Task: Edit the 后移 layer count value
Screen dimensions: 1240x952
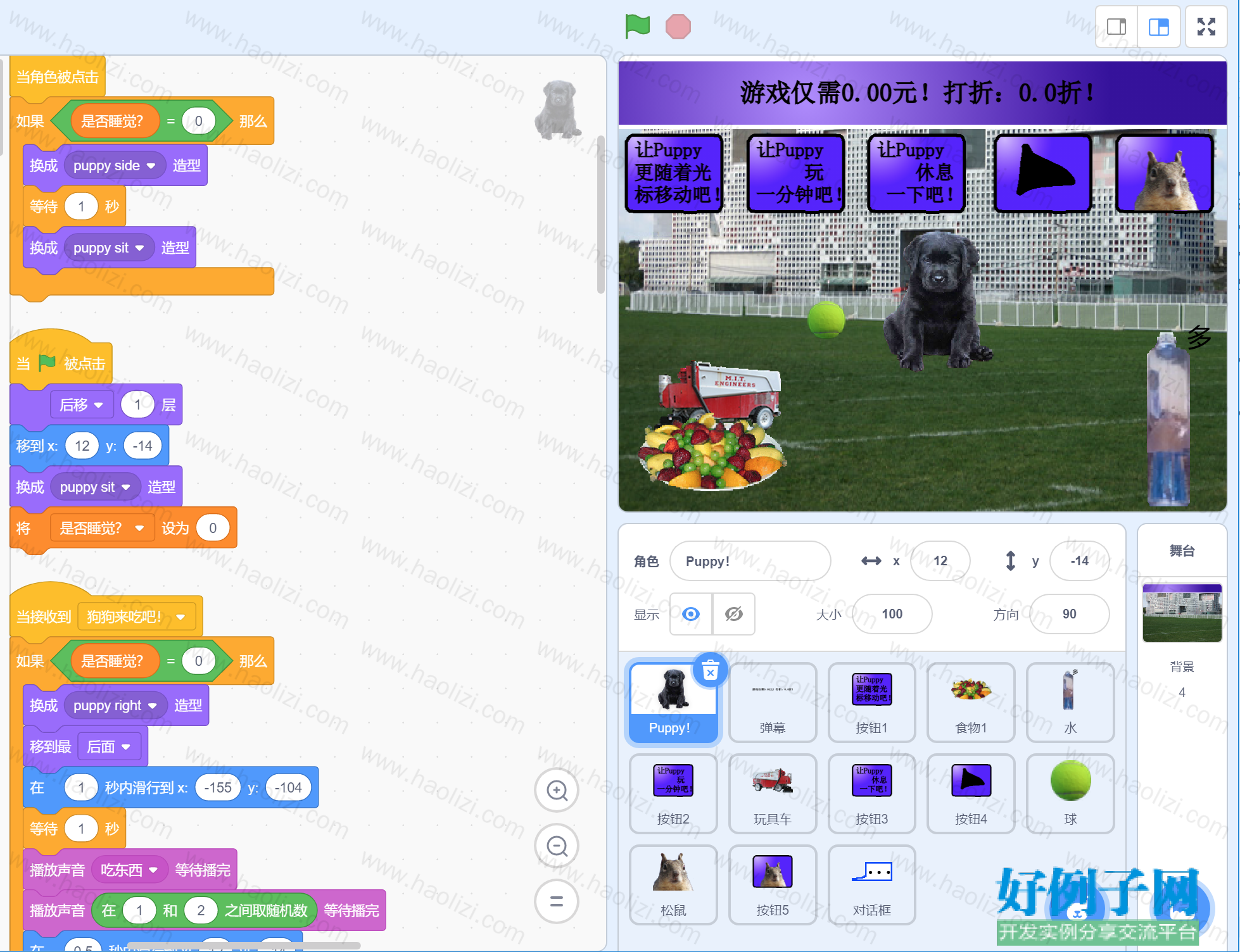Action: [137, 405]
